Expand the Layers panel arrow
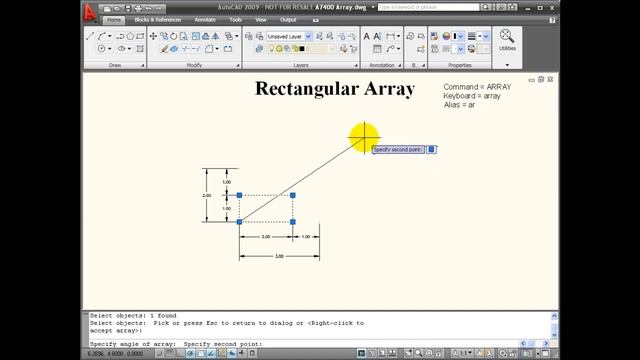Screen dimensions: 640x360 (356, 65)
